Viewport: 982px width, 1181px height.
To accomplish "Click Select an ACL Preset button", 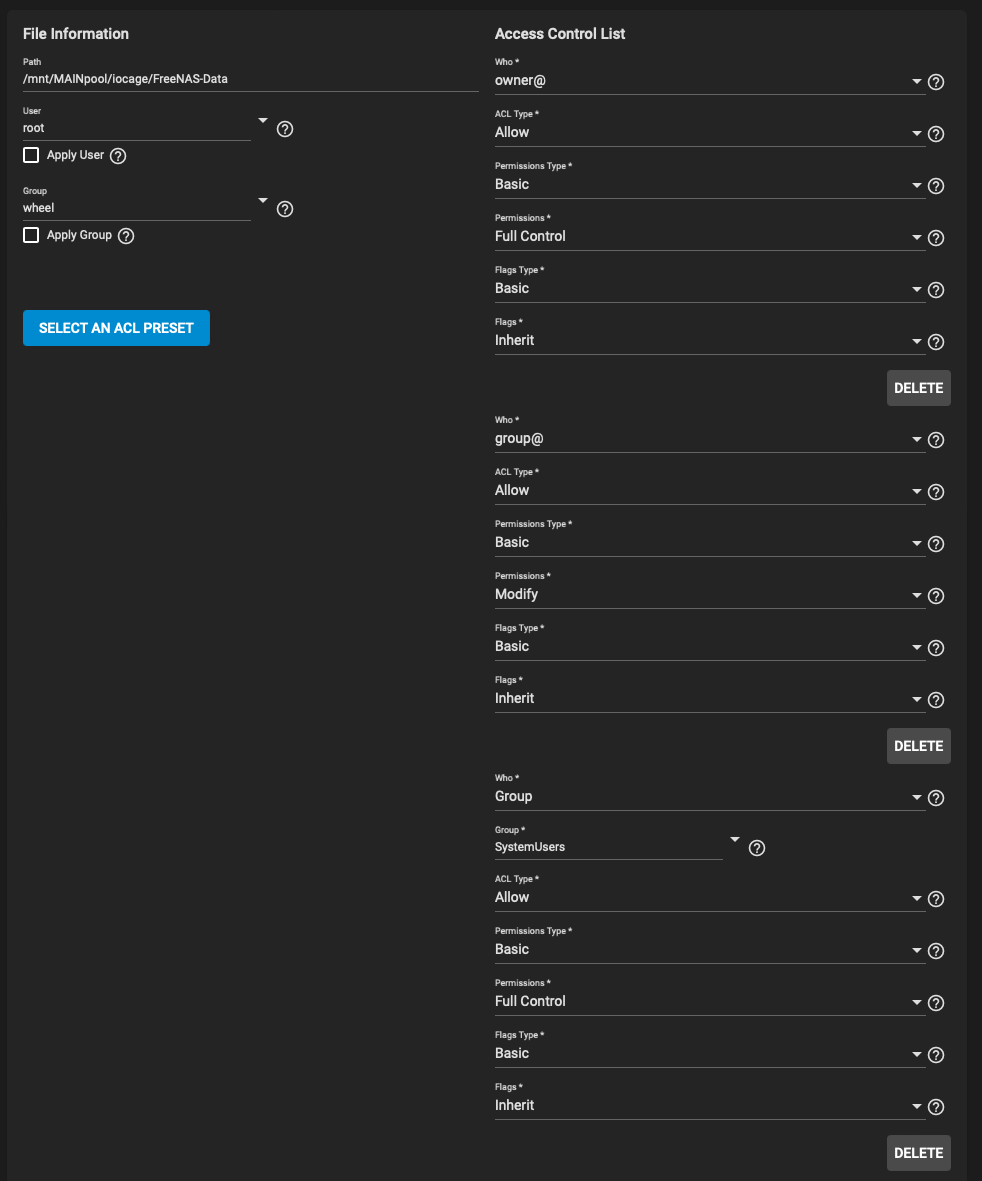I will coord(116,328).
